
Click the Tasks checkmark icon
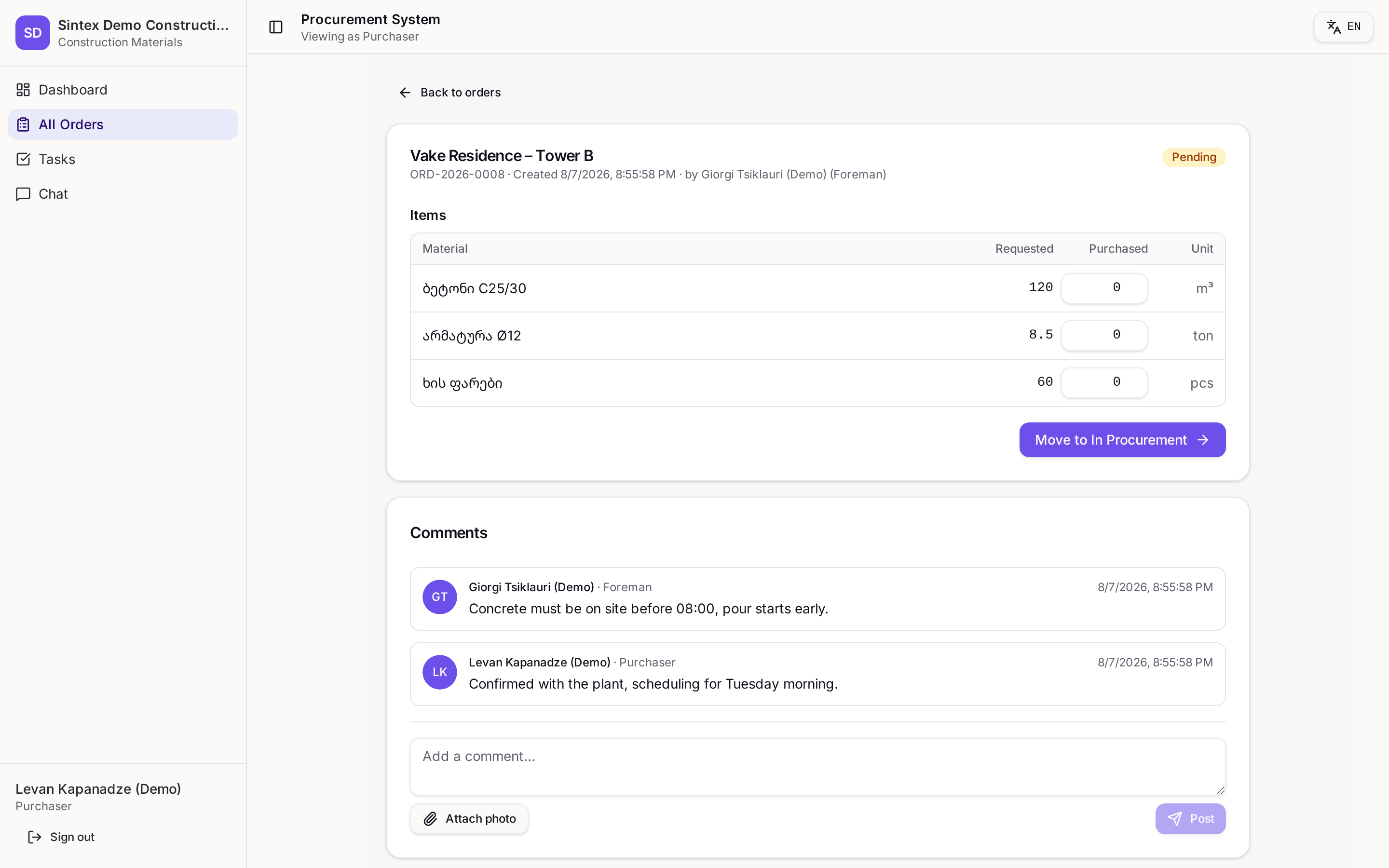23,159
